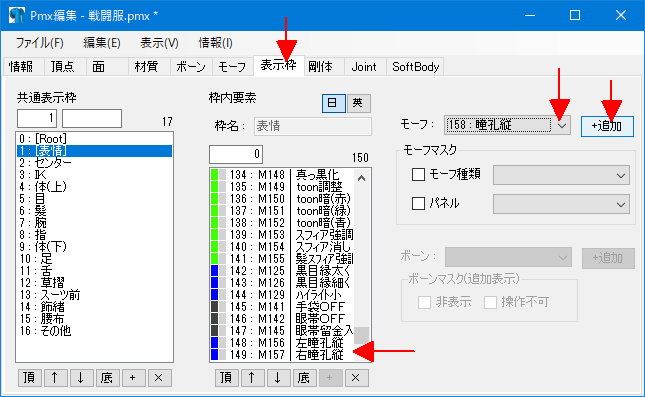
Task: Select element 149 : M157 右瞳孔縦
Action: pos(282,355)
